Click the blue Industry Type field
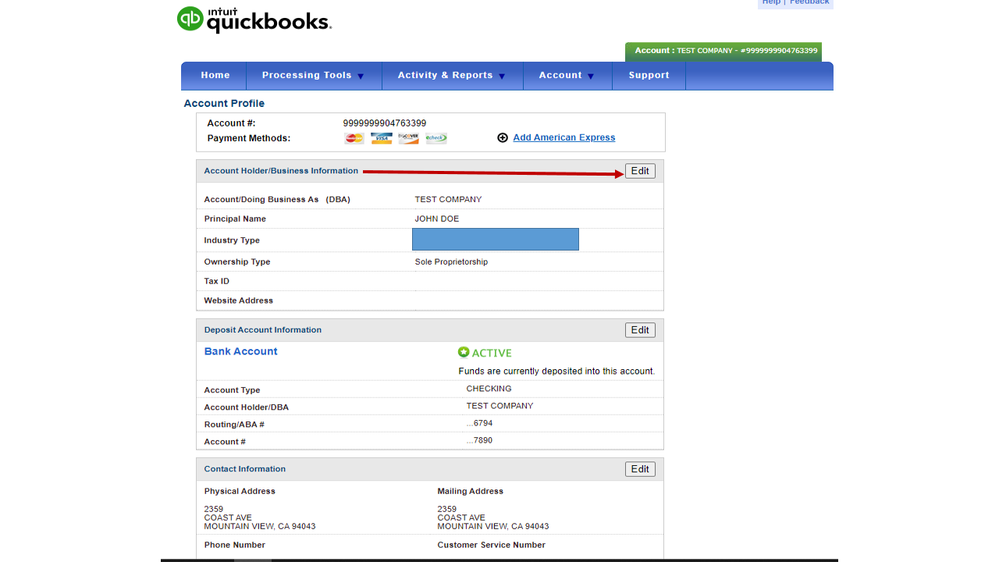 point(495,240)
